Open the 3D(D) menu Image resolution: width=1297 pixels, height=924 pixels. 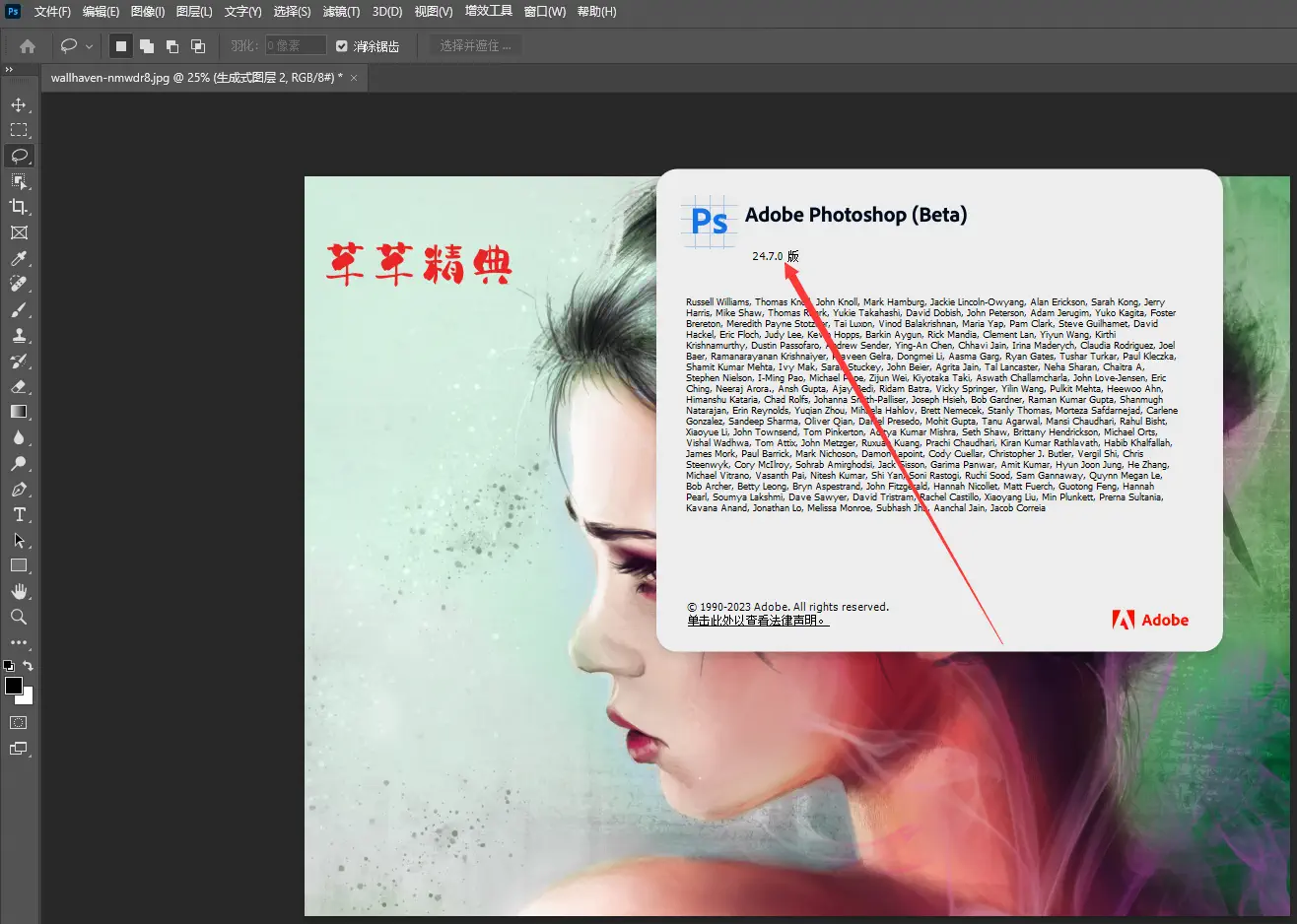coord(387,12)
